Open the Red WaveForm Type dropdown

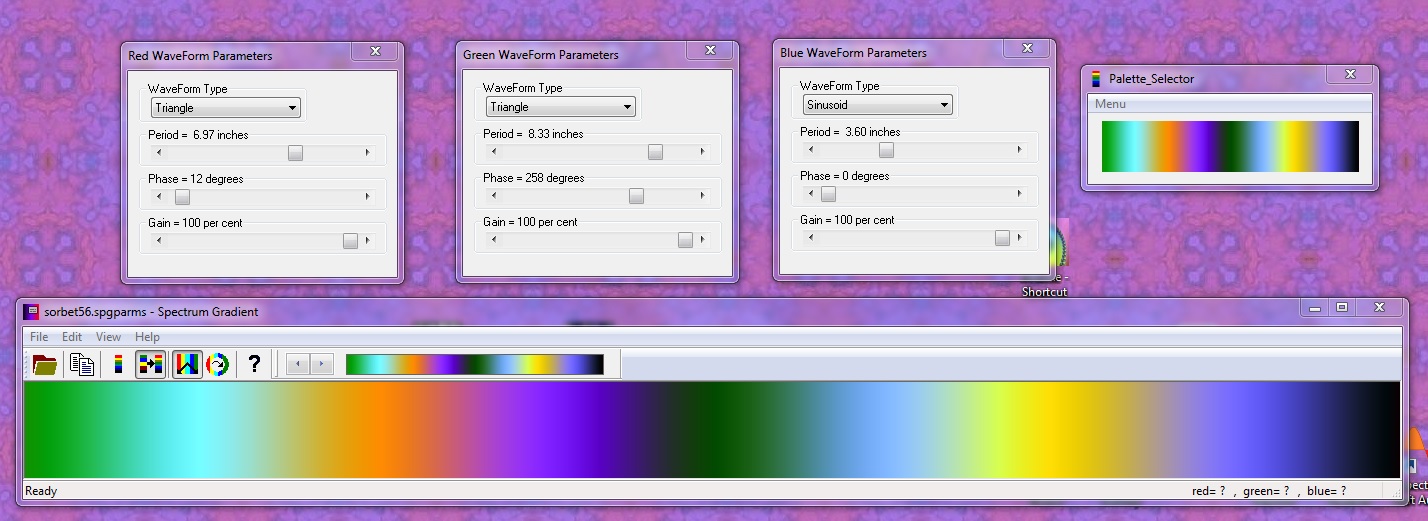(x=225, y=108)
